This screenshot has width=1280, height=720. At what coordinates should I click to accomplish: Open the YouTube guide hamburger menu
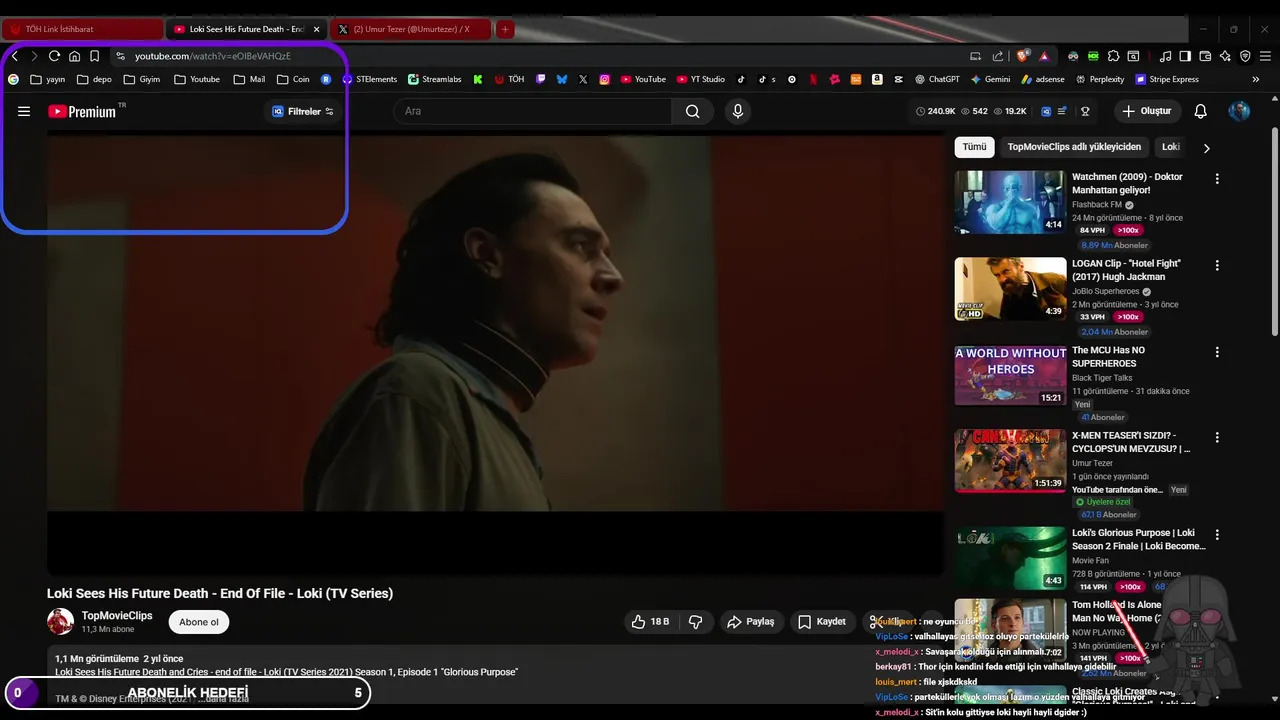tap(24, 111)
